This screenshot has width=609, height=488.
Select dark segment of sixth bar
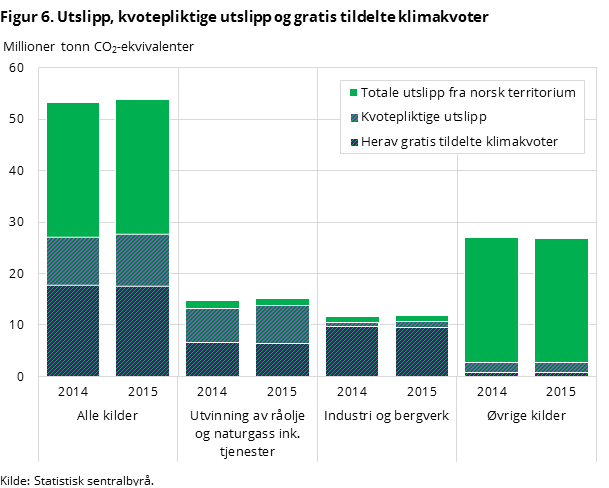click(x=422, y=352)
